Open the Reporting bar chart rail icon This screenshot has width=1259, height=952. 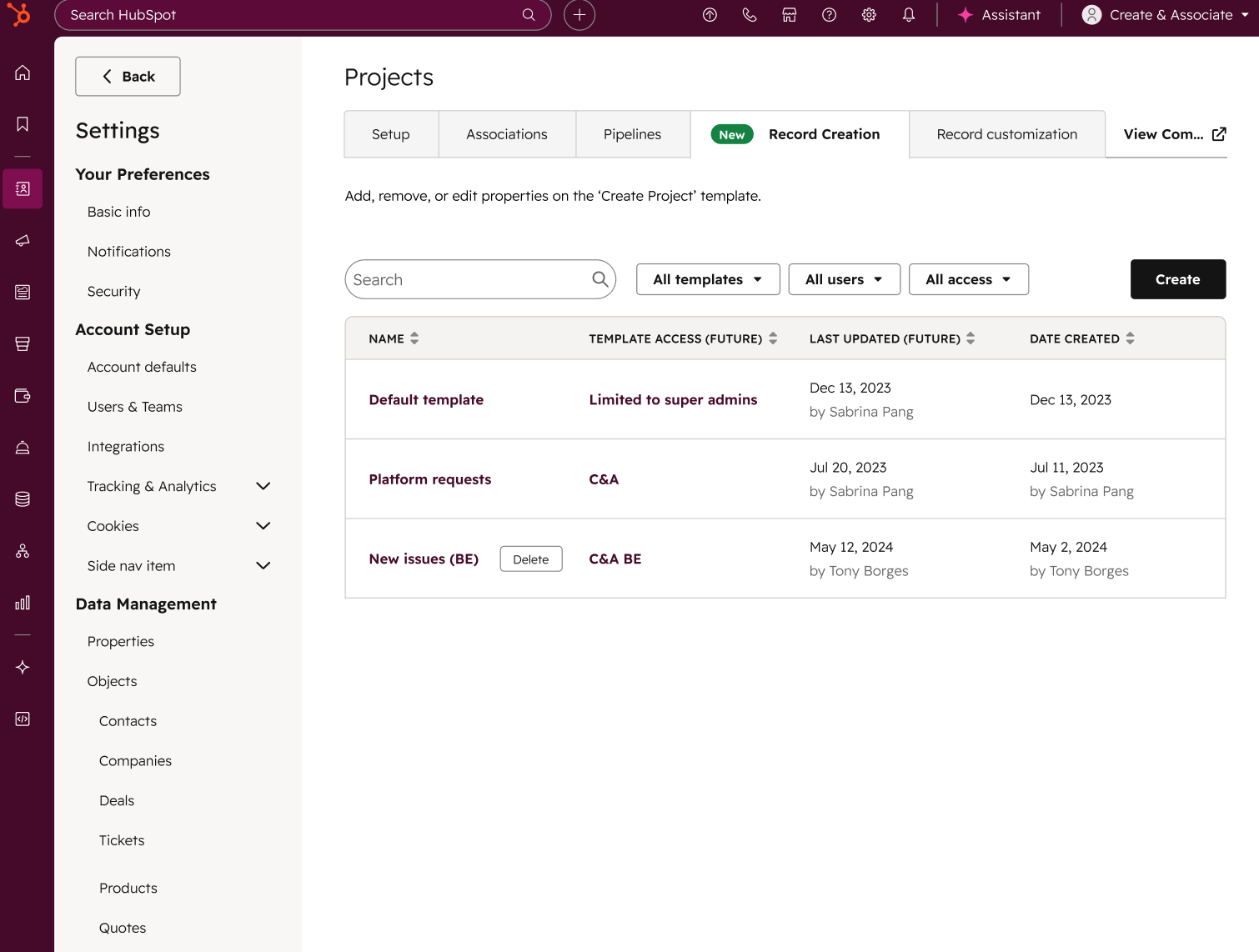pyautogui.click(x=23, y=602)
